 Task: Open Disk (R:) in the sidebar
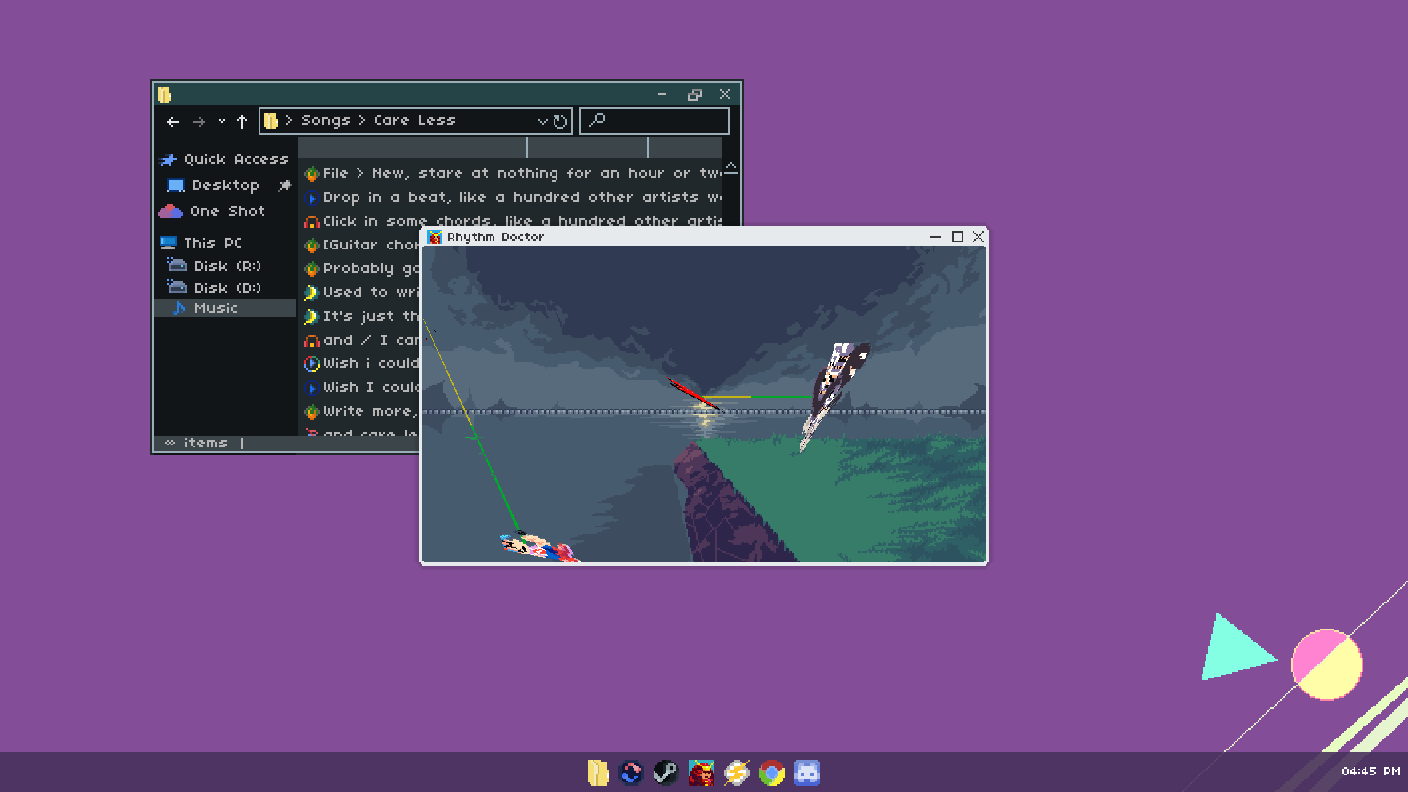[x=226, y=266]
